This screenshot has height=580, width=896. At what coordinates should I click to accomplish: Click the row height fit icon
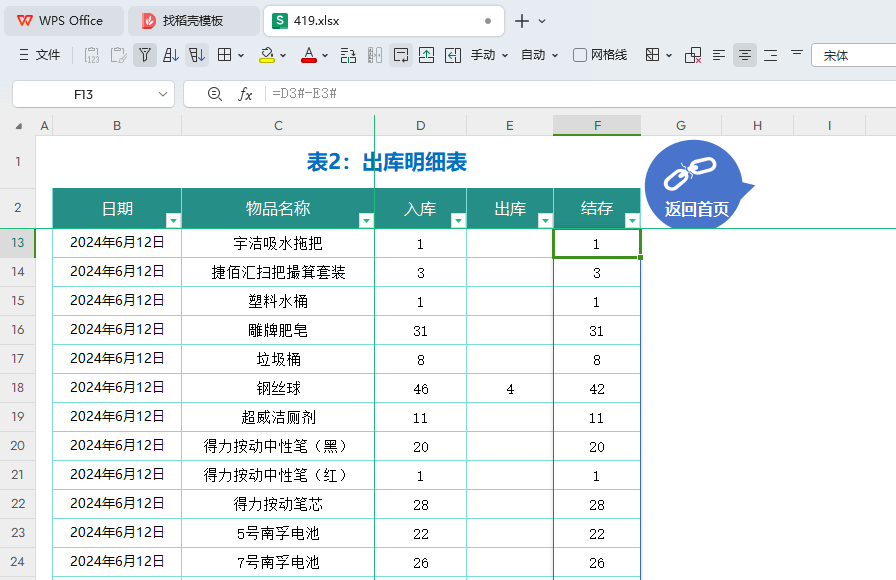426,55
